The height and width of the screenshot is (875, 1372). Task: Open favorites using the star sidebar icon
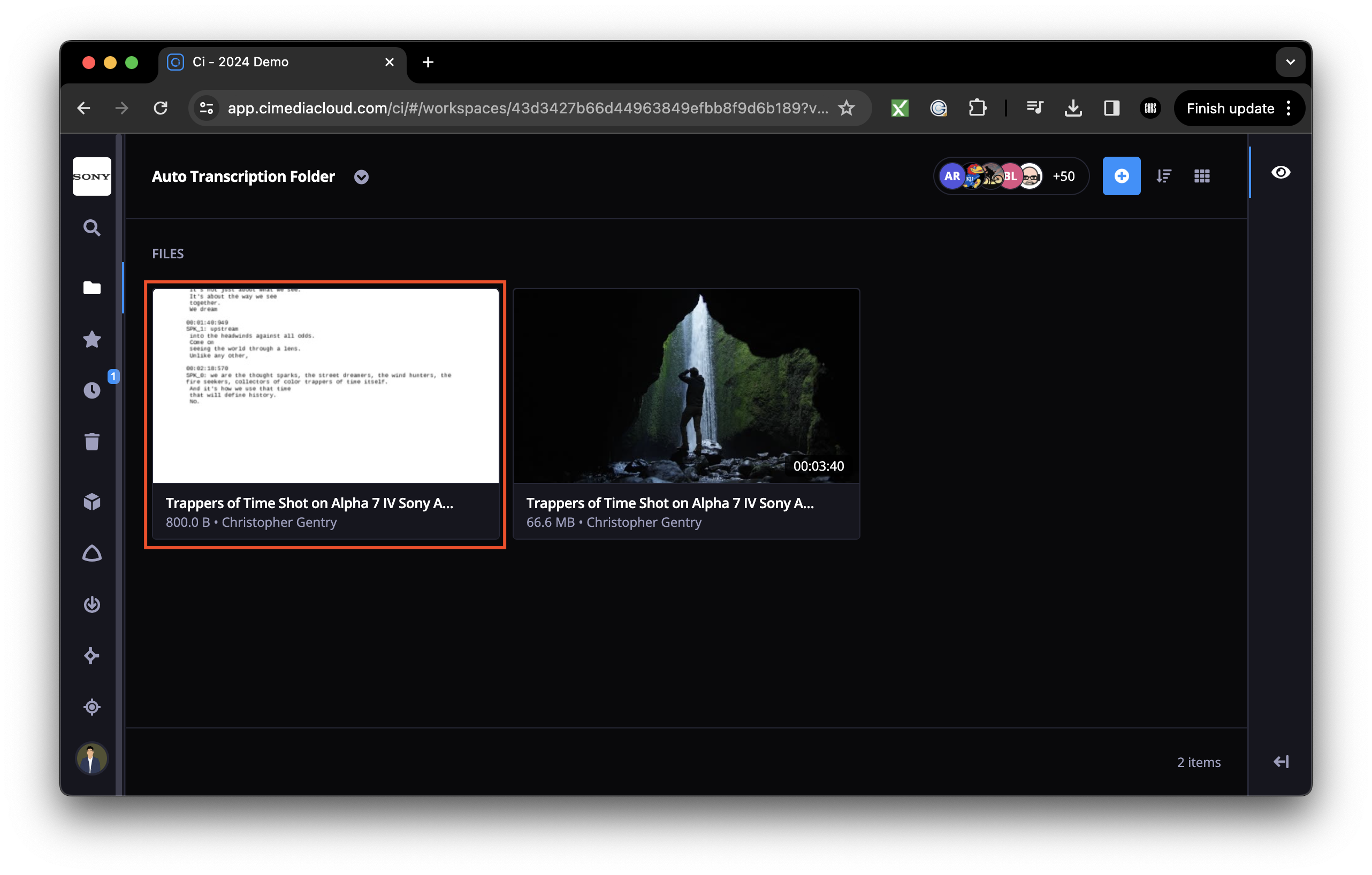point(91,339)
